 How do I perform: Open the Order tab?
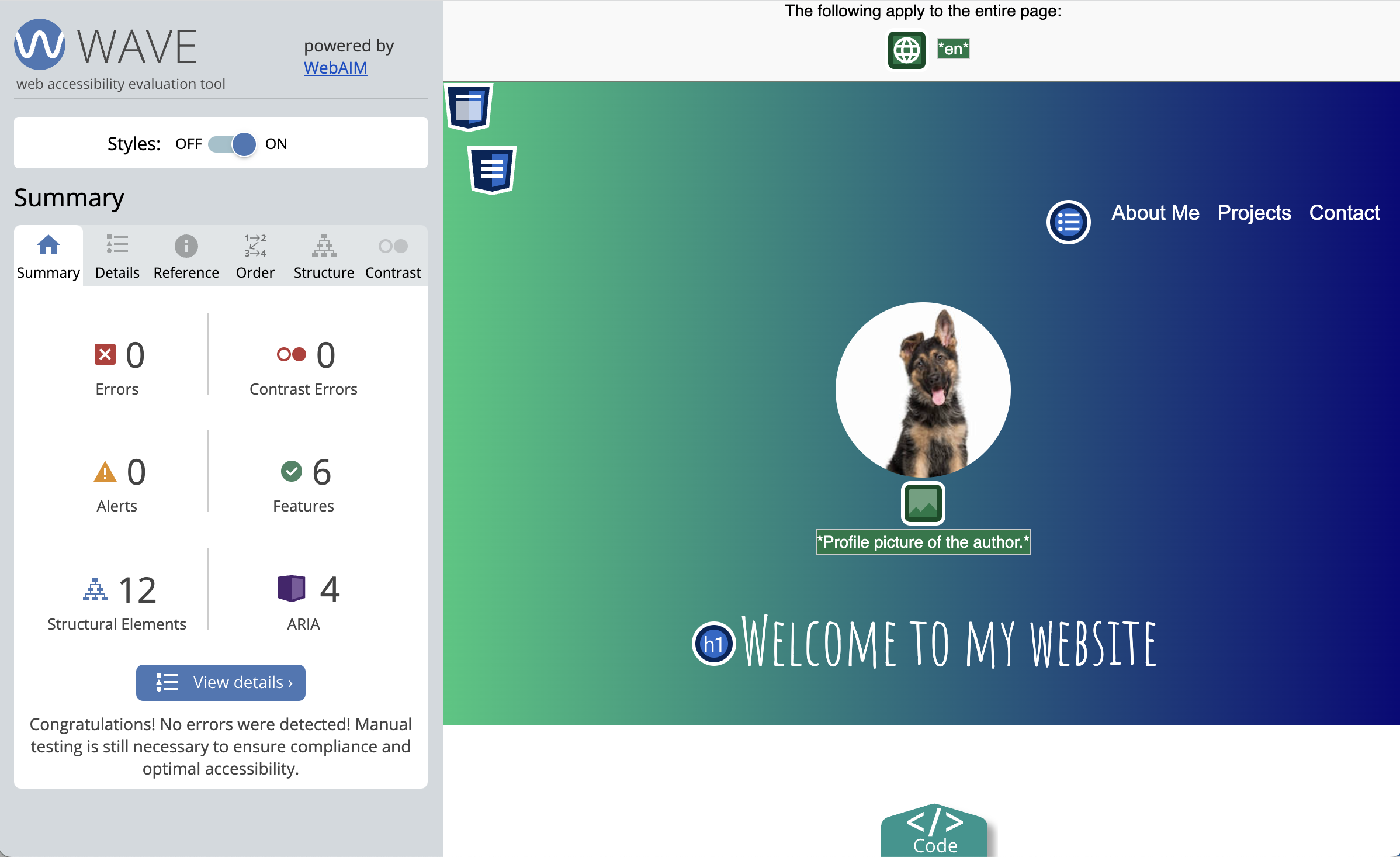point(255,255)
